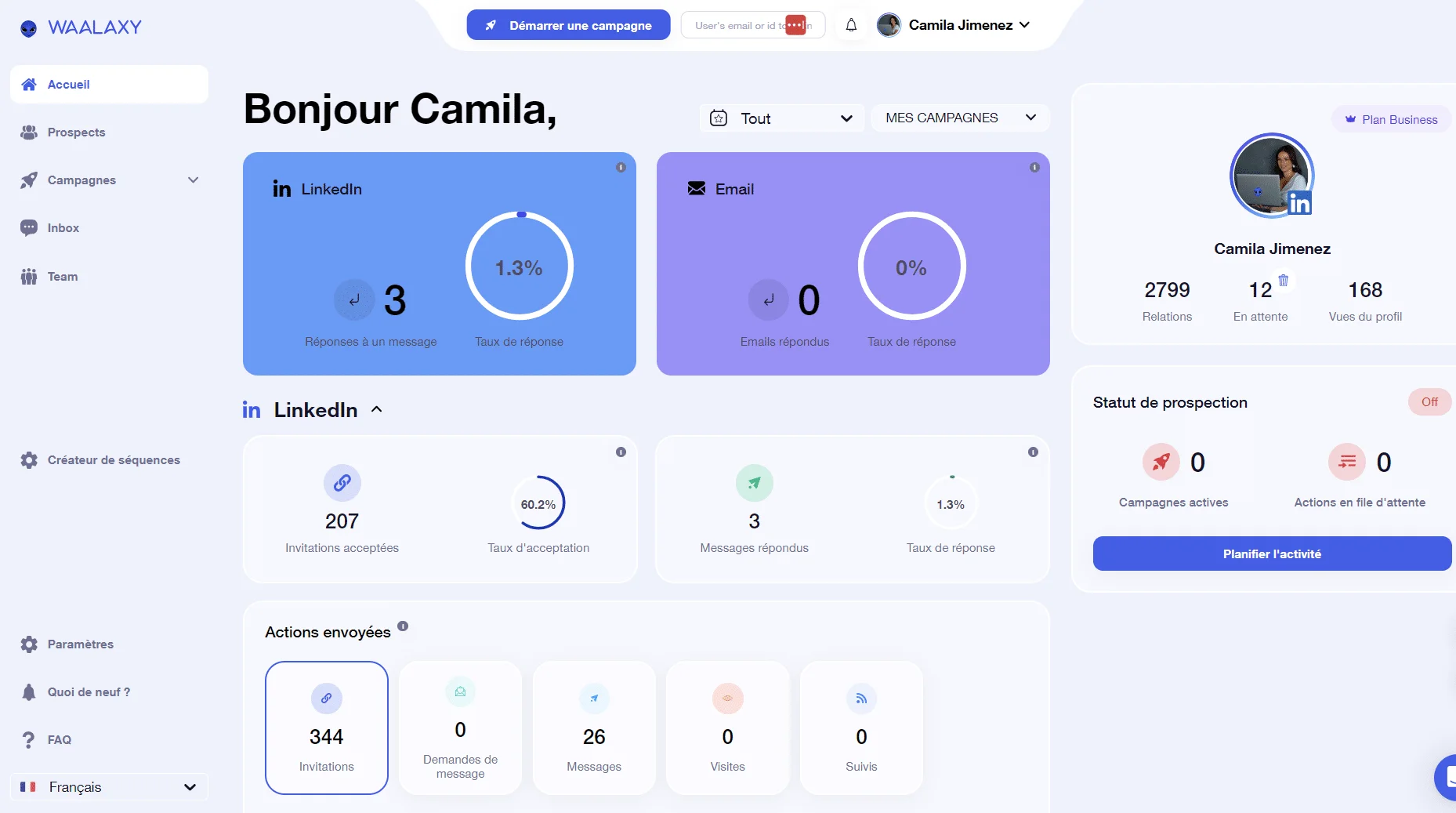Click the Waalaxy alien logo icon

point(29,29)
